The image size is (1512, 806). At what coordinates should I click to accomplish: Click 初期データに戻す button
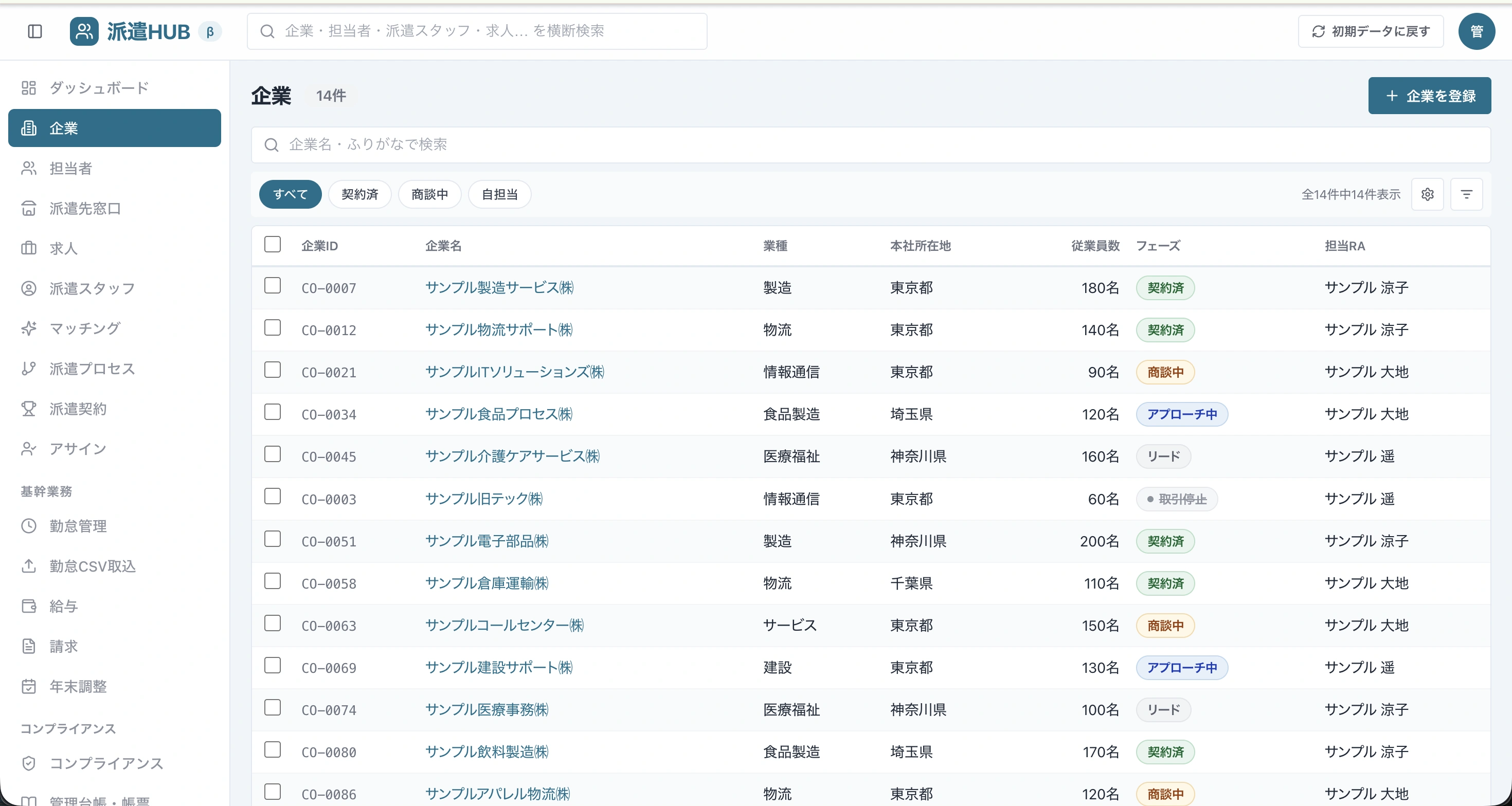pyautogui.click(x=1371, y=31)
